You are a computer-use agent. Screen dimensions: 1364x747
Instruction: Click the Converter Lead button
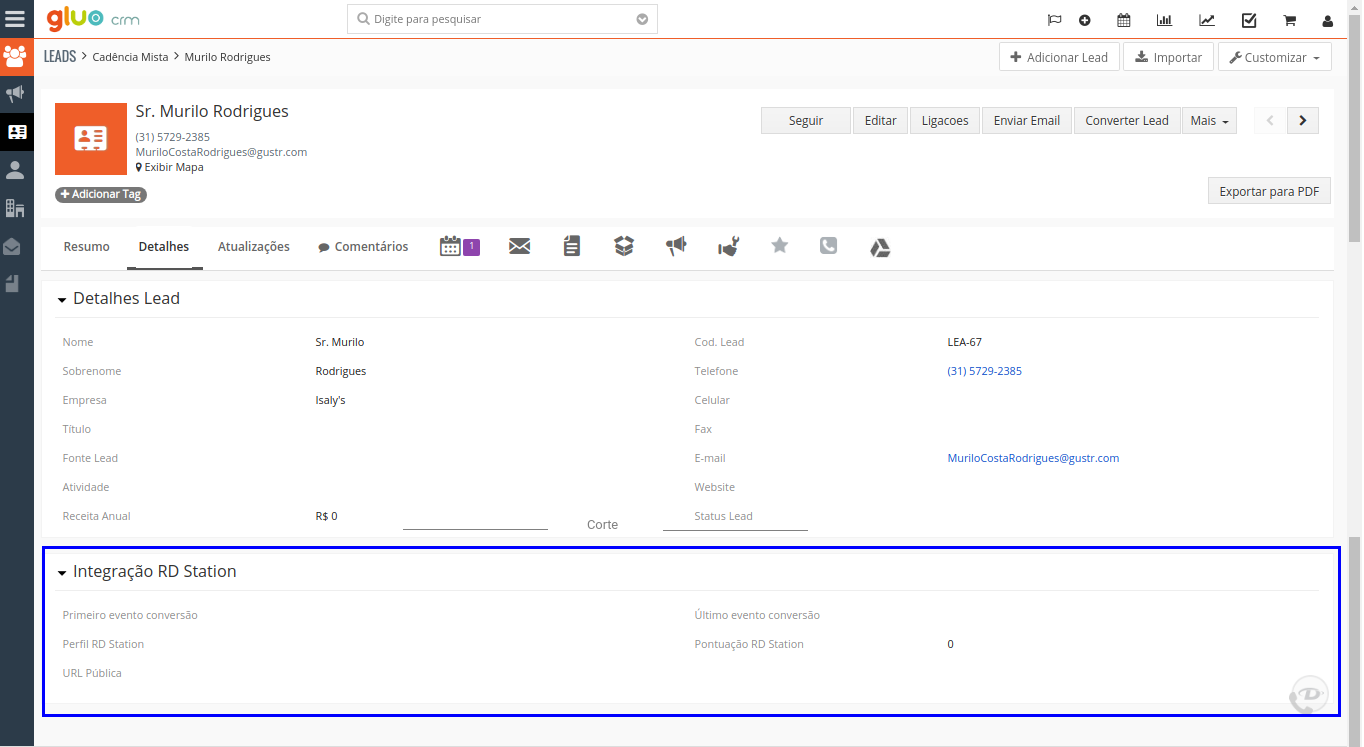click(x=1127, y=120)
